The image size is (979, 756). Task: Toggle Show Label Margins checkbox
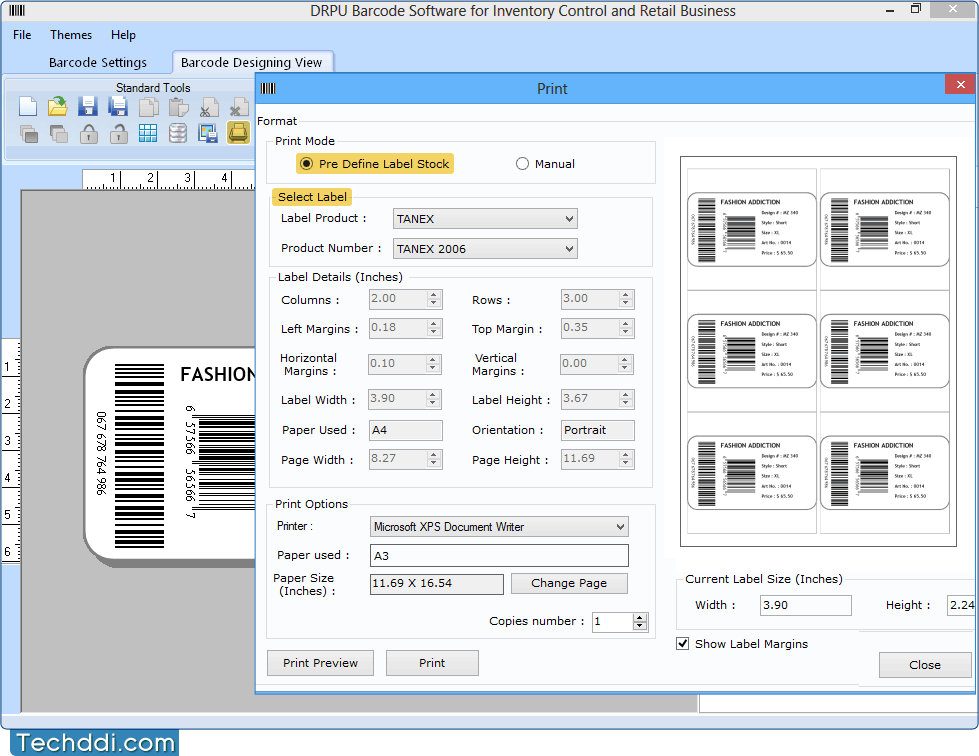pos(682,644)
